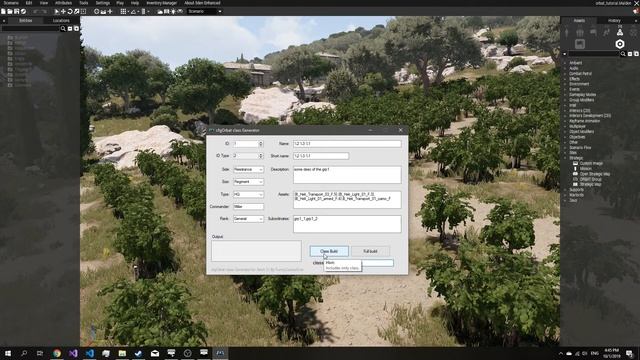The image size is (640, 360).
Task: Switch to the Assets tab
Action: [x=579, y=20]
